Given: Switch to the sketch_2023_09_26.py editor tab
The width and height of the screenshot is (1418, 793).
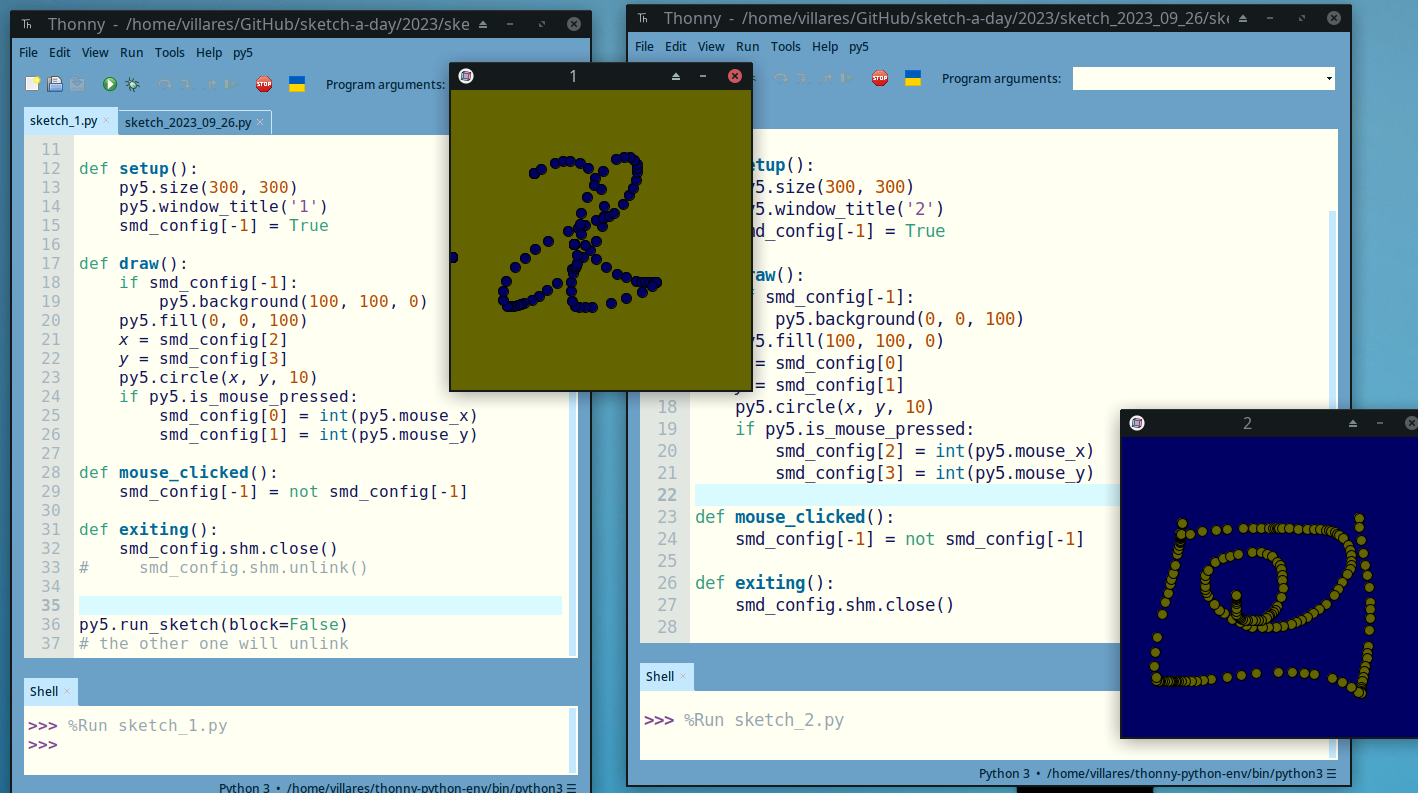Looking at the screenshot, I should click(188, 122).
